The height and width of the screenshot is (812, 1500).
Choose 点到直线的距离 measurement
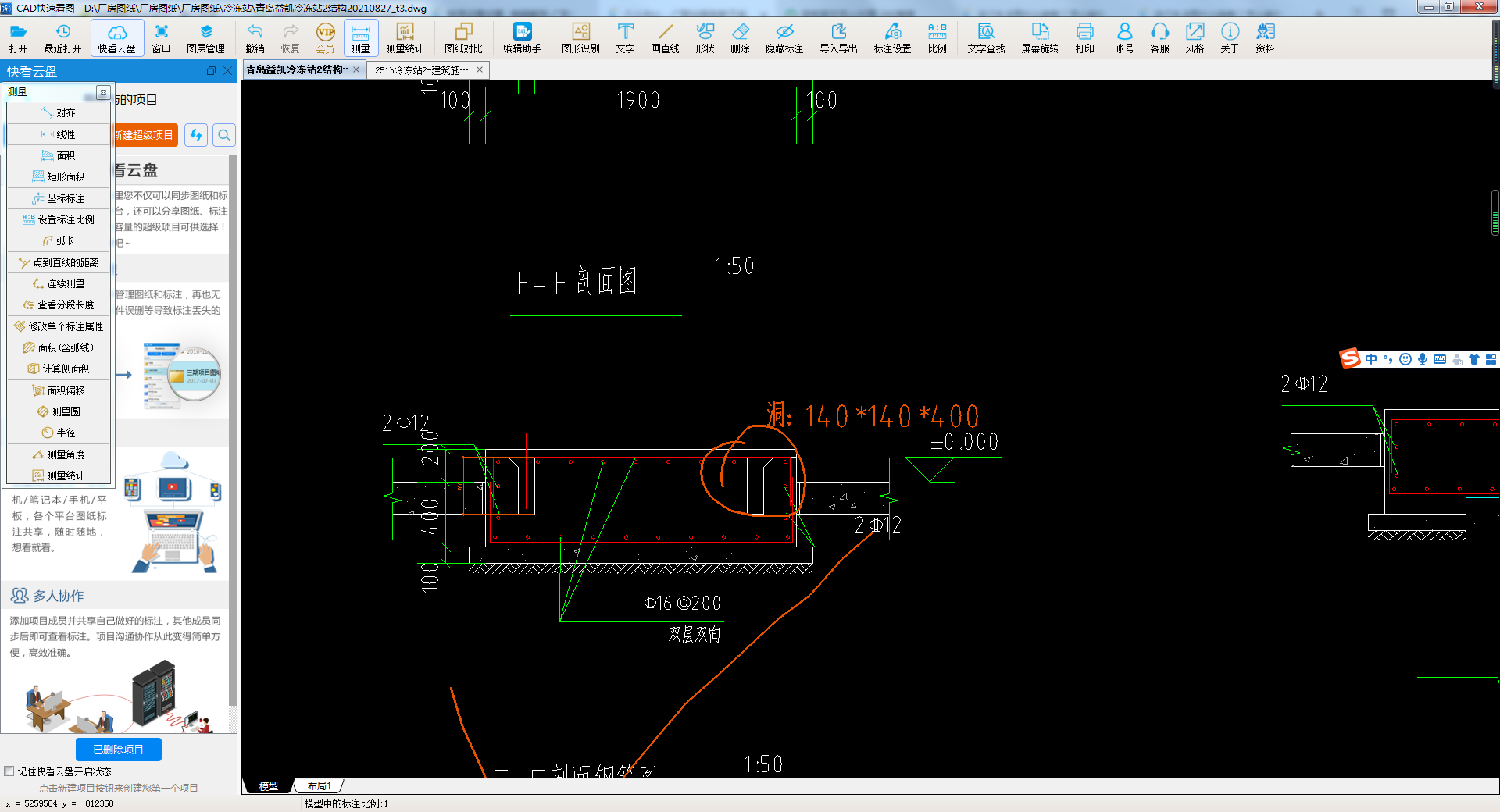[x=59, y=262]
